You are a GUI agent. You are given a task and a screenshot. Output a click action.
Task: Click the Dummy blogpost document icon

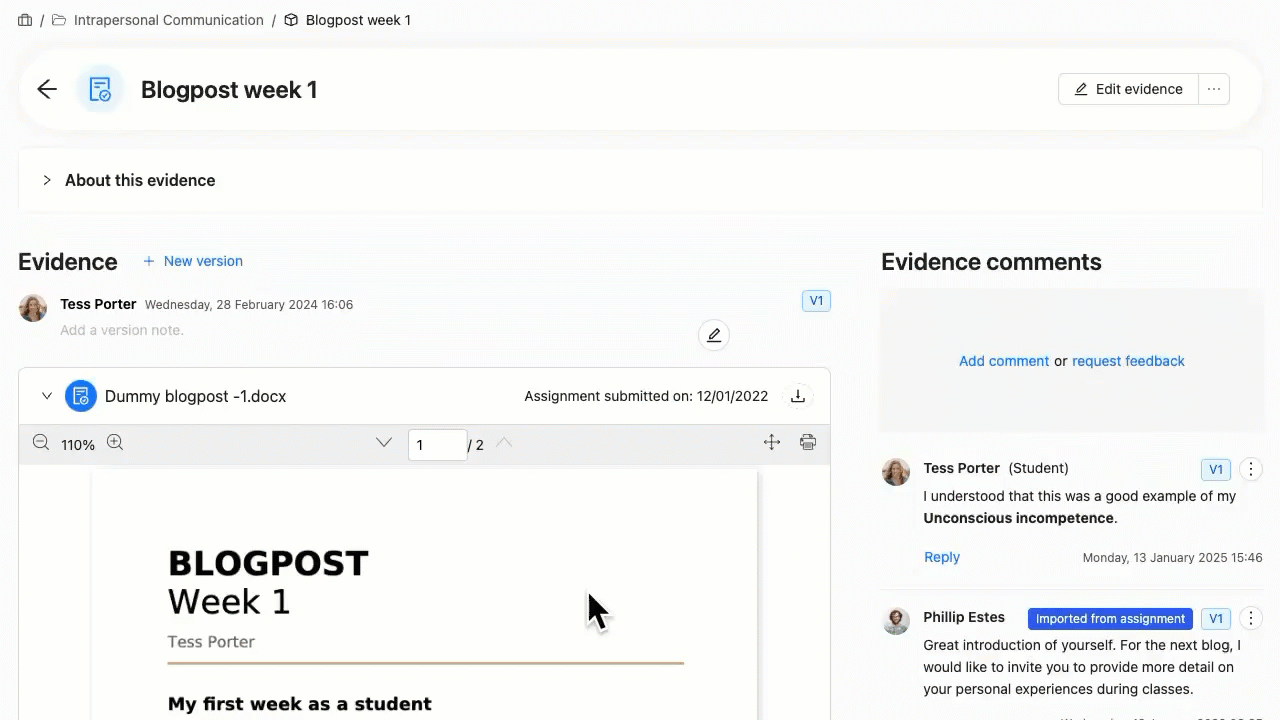pyautogui.click(x=81, y=396)
